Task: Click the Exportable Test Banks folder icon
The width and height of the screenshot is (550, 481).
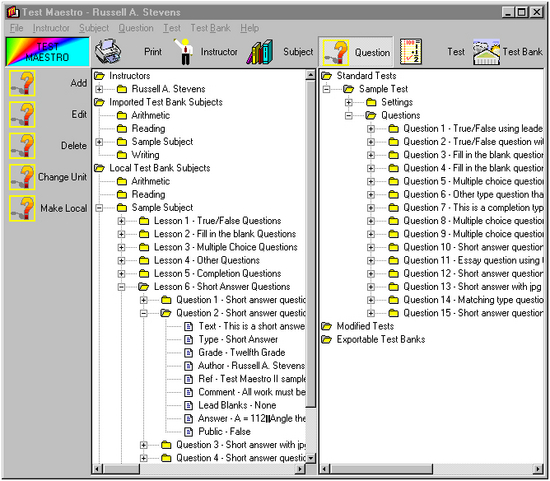Action: coord(327,340)
